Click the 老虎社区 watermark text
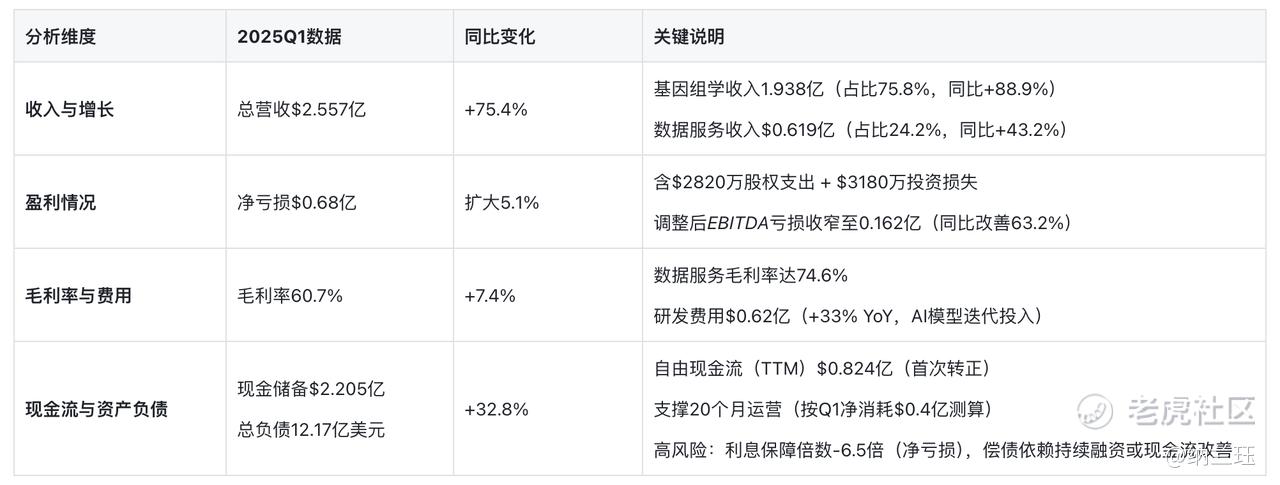 click(1190, 409)
